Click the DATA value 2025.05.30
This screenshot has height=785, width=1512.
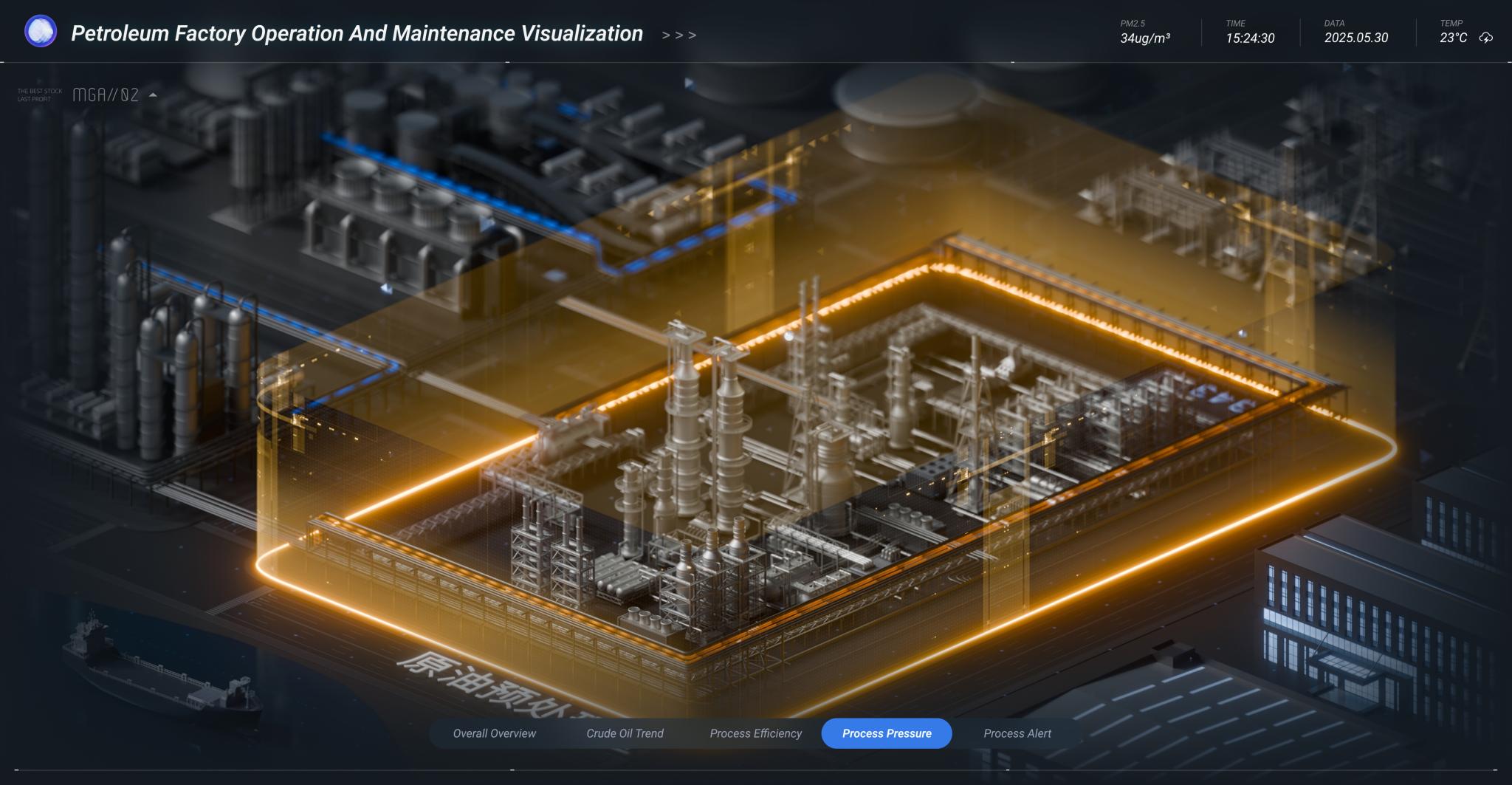point(1355,38)
